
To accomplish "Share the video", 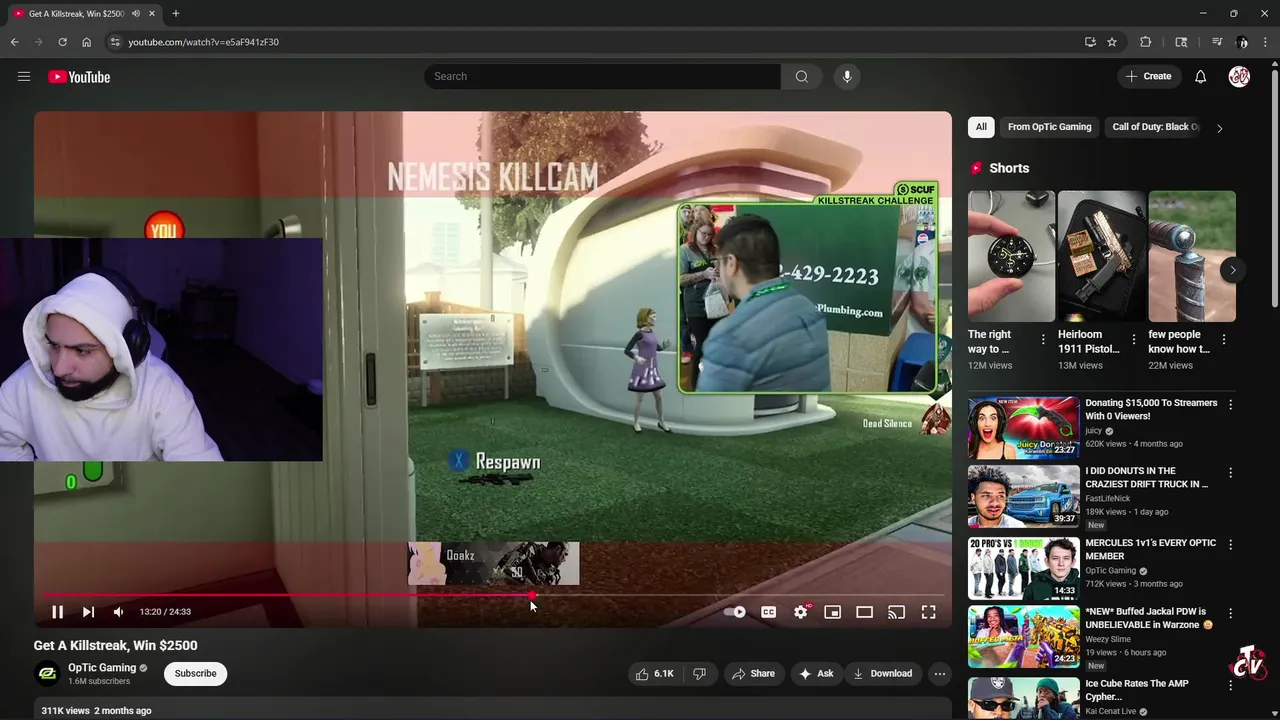I will pyautogui.click(x=753, y=674).
